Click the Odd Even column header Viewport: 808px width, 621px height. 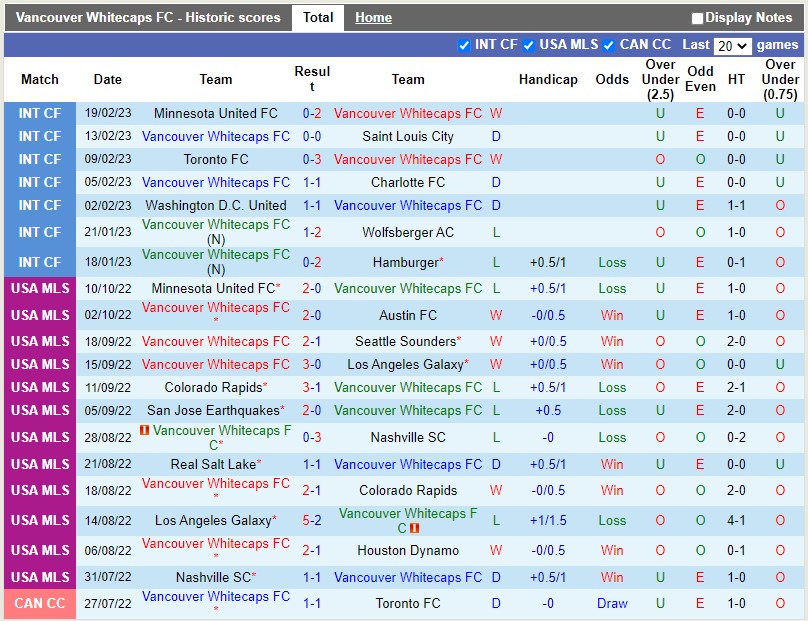(x=700, y=79)
